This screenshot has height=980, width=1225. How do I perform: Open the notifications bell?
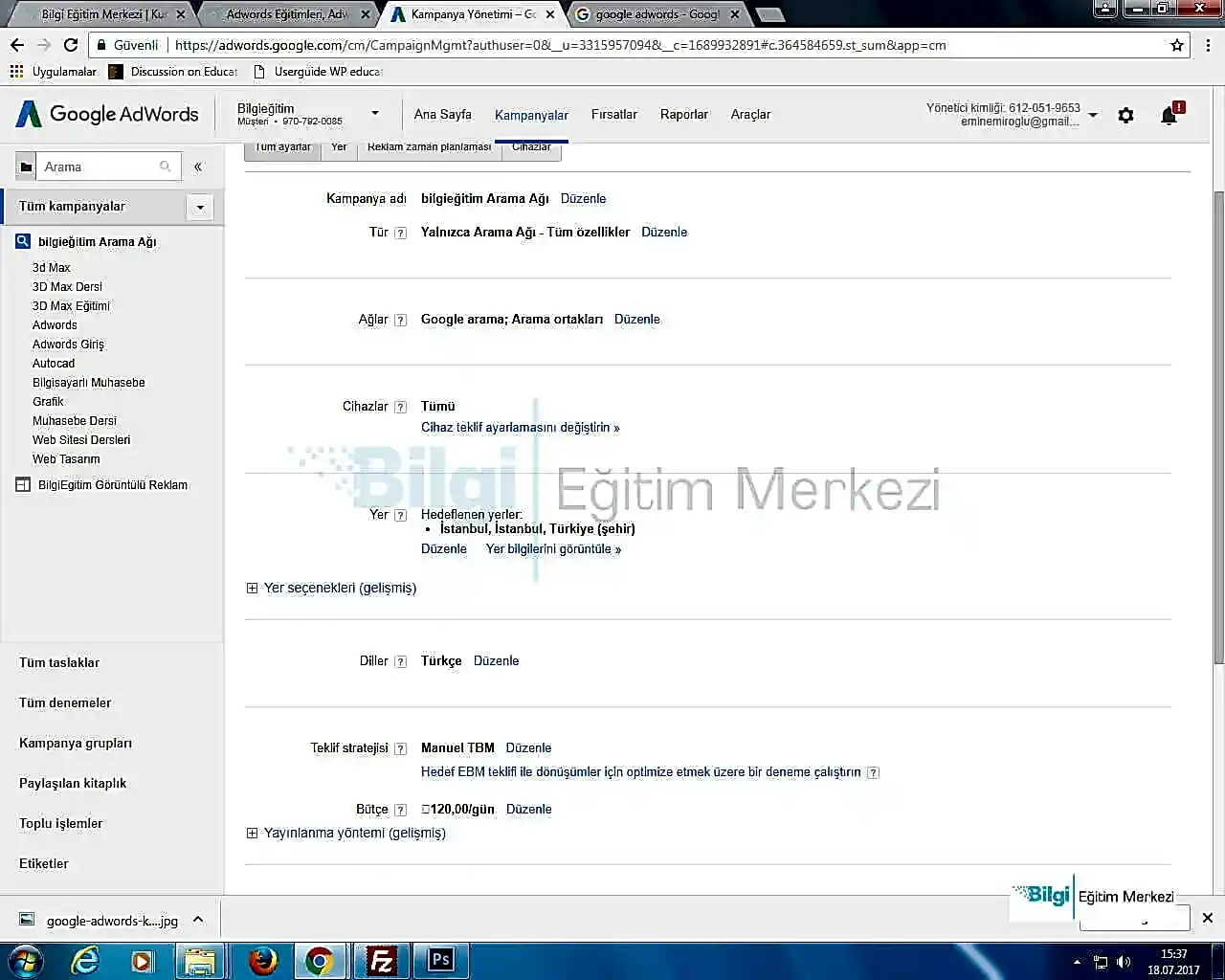point(1169,116)
